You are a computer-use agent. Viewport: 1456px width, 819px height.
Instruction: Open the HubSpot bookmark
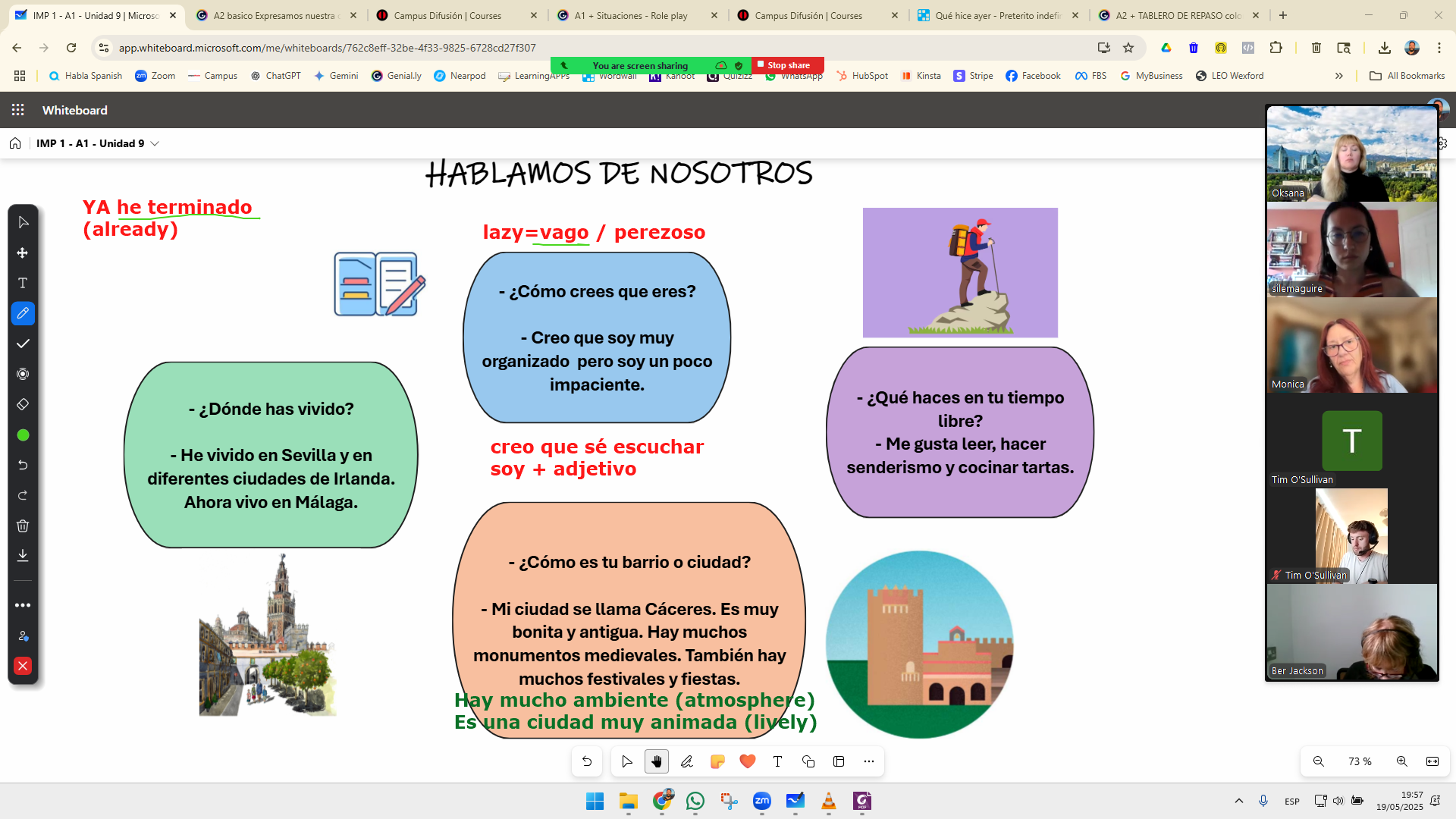[x=861, y=76]
